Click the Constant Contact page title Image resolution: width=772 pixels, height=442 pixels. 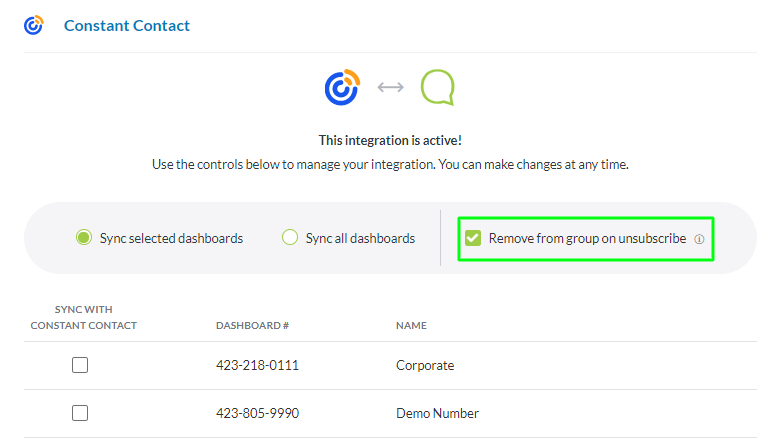[x=127, y=26]
